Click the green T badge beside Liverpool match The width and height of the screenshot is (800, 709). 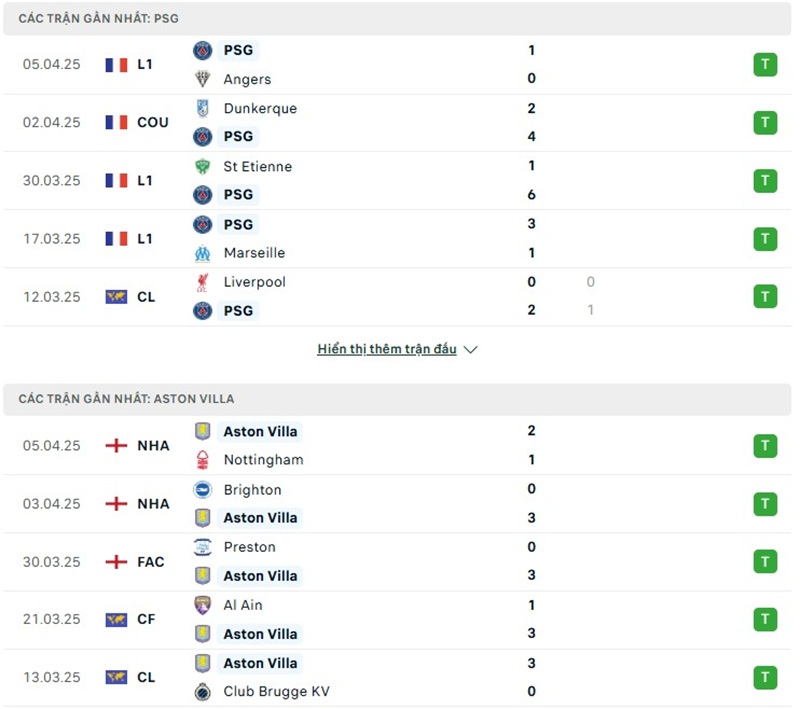tap(765, 296)
